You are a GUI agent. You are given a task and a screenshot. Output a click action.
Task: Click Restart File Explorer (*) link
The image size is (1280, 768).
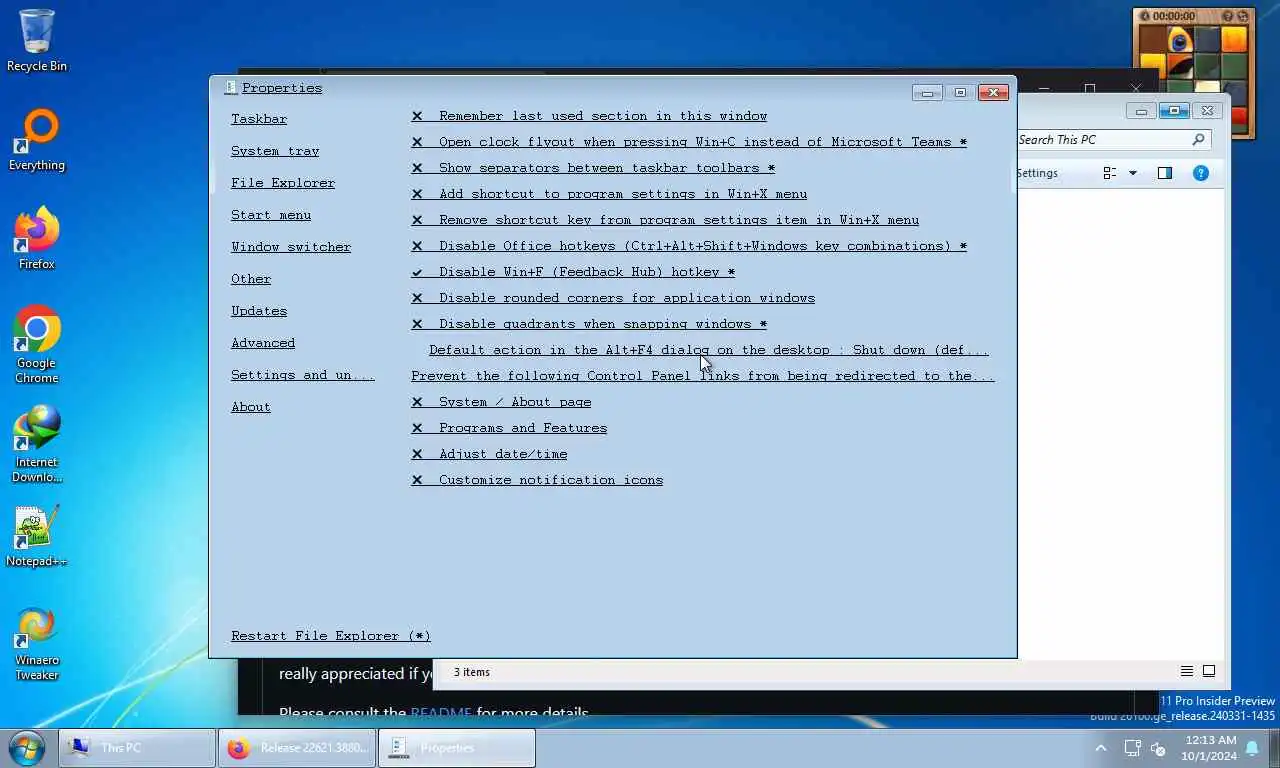click(331, 636)
